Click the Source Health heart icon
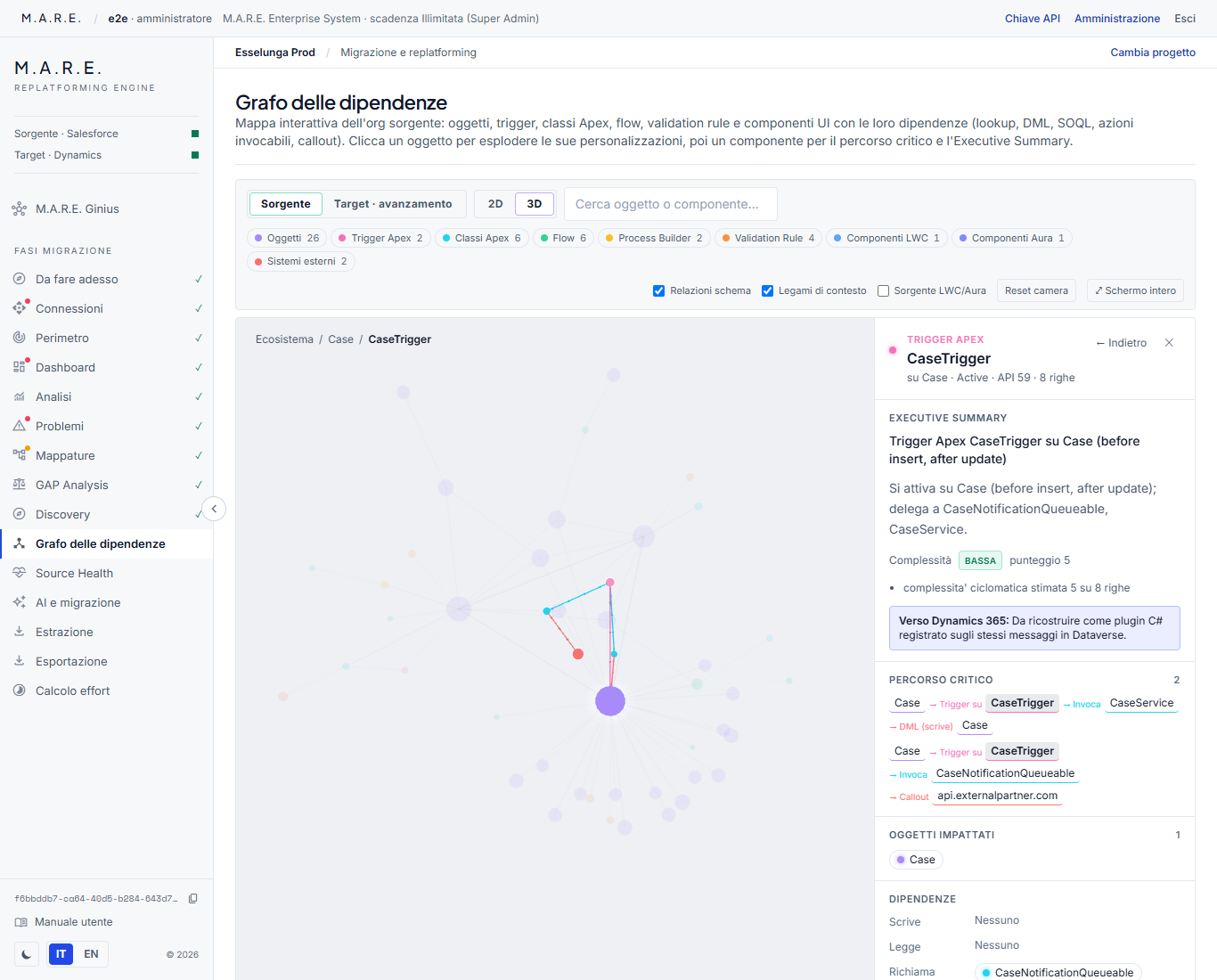 pyautogui.click(x=19, y=573)
